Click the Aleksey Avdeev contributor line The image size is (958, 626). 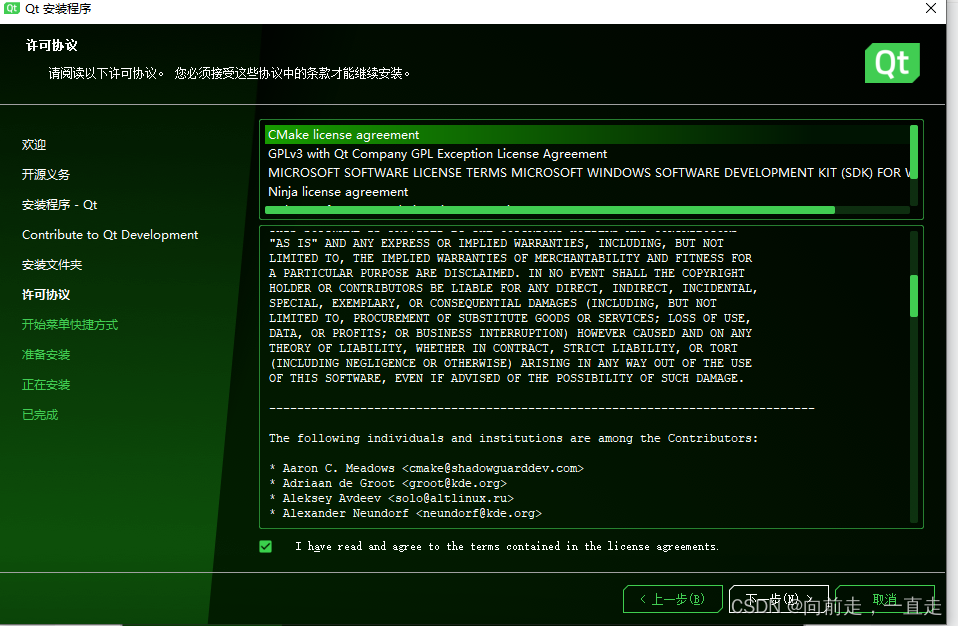(392, 498)
